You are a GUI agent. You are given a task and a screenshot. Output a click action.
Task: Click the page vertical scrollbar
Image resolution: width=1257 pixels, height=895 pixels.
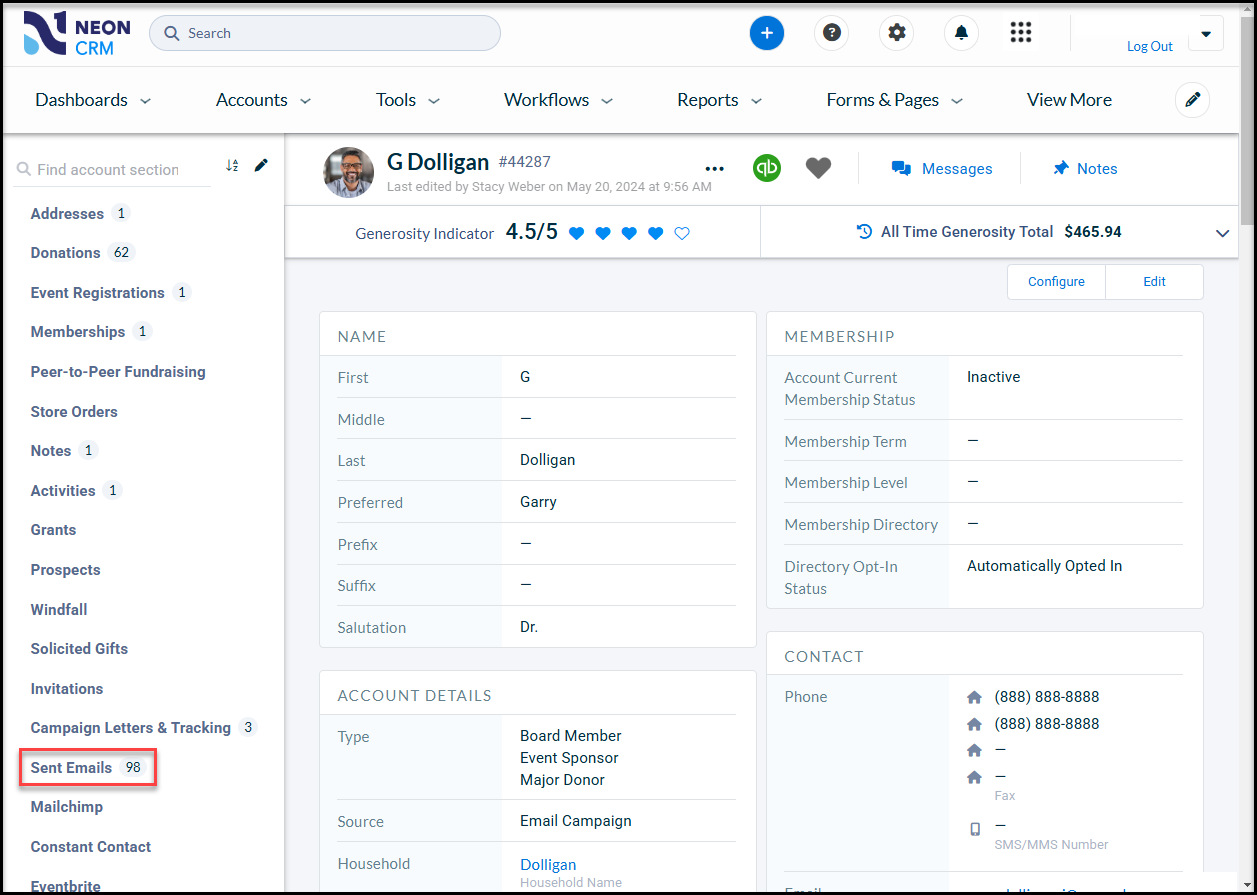pos(1245,120)
